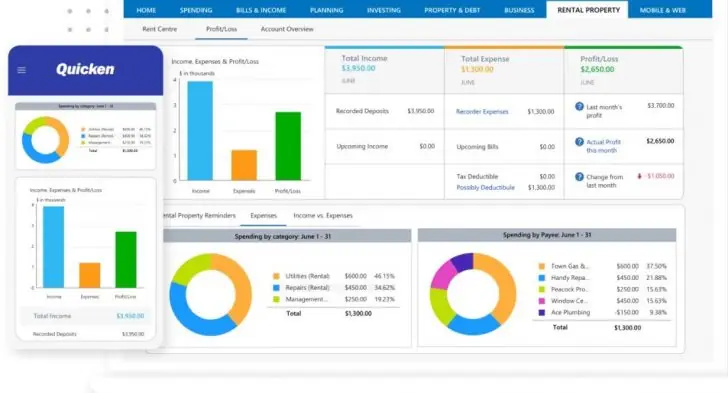Screen dimensions: 728x393
Task: Click help icon beside Change from last month
Action: [x=579, y=177]
